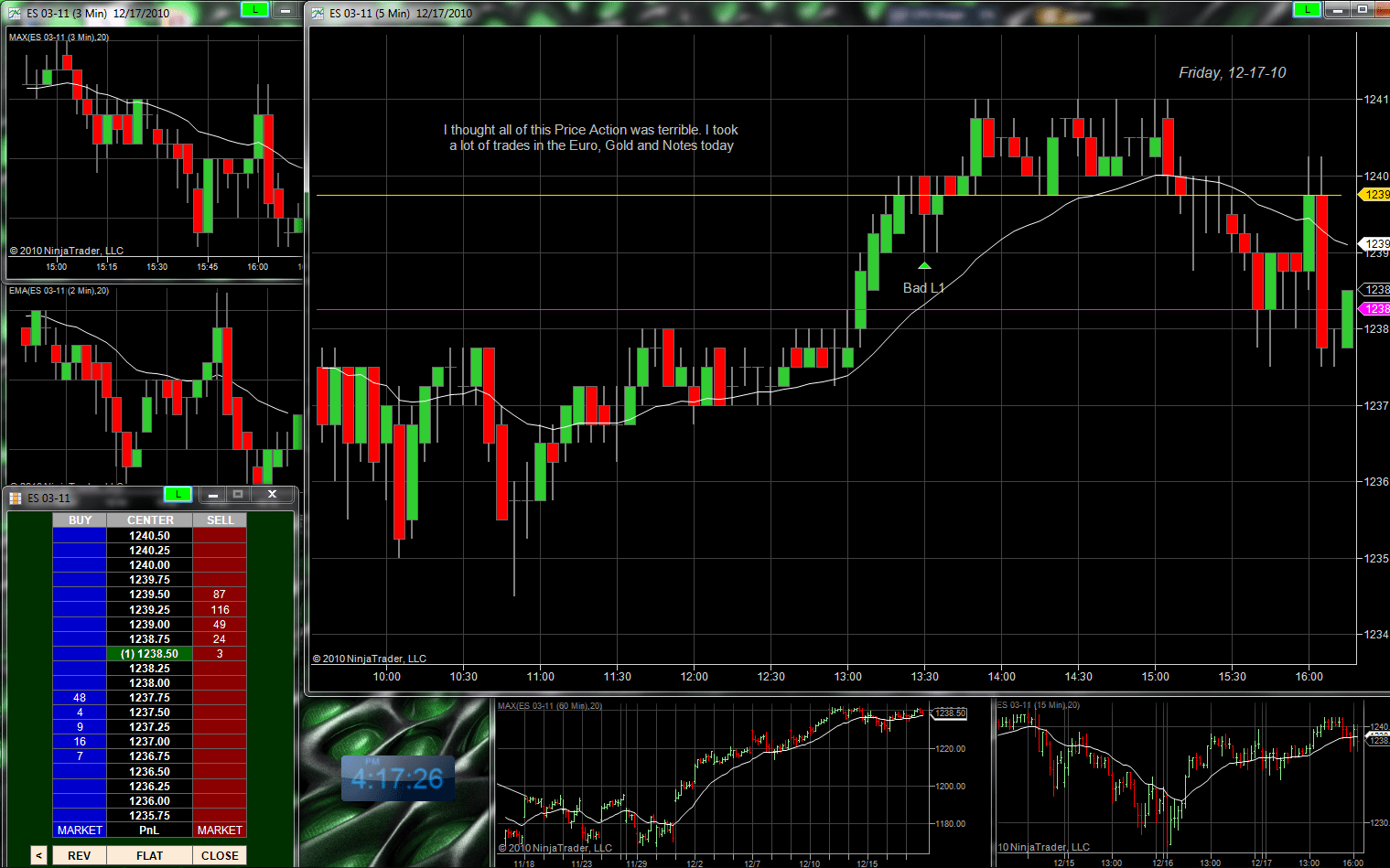Click the green L link button on 3 Min chart
Viewport: 1390px width, 868px height.
(x=254, y=9)
